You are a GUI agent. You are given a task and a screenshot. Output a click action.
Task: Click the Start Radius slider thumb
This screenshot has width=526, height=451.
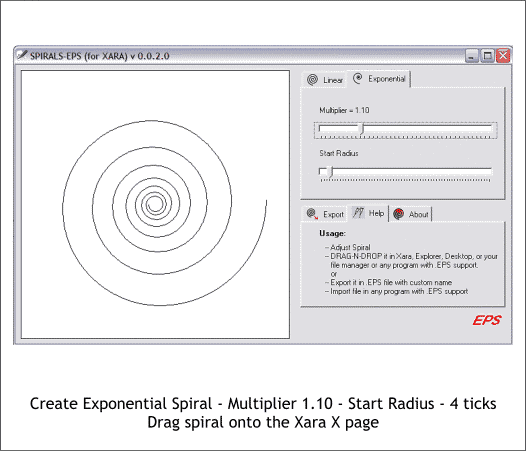click(330, 172)
